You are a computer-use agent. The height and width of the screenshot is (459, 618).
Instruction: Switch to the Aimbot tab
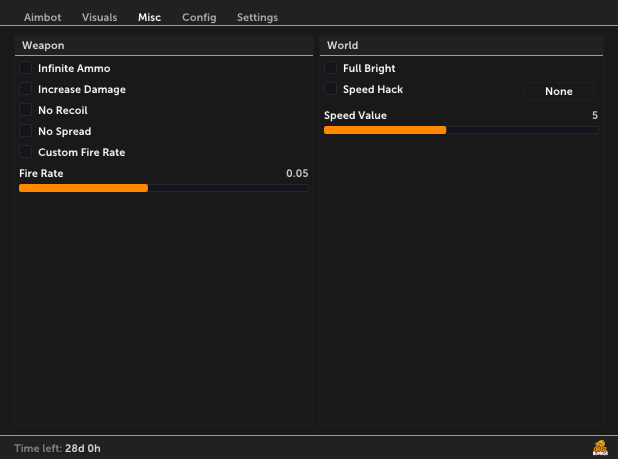[x=43, y=17]
